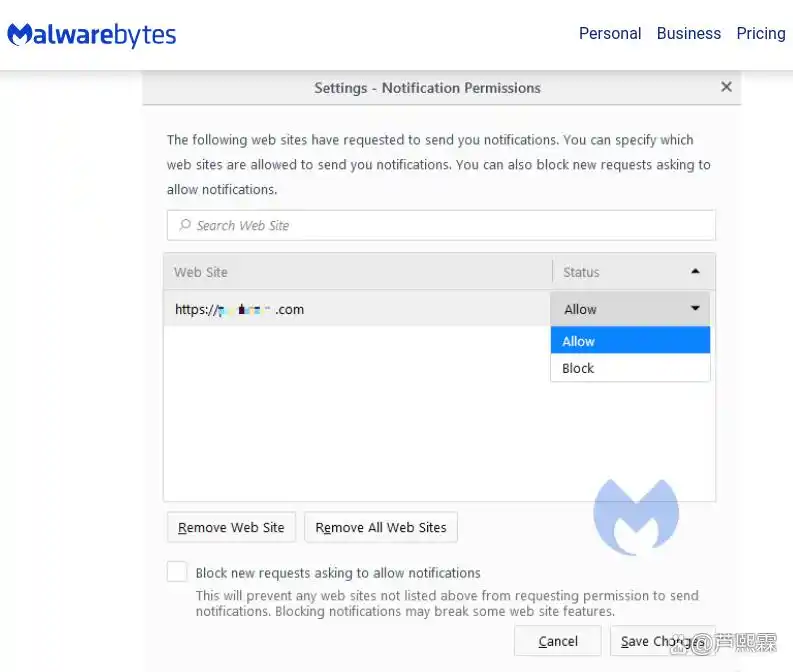Open the Allow status dropdown

tap(630, 309)
